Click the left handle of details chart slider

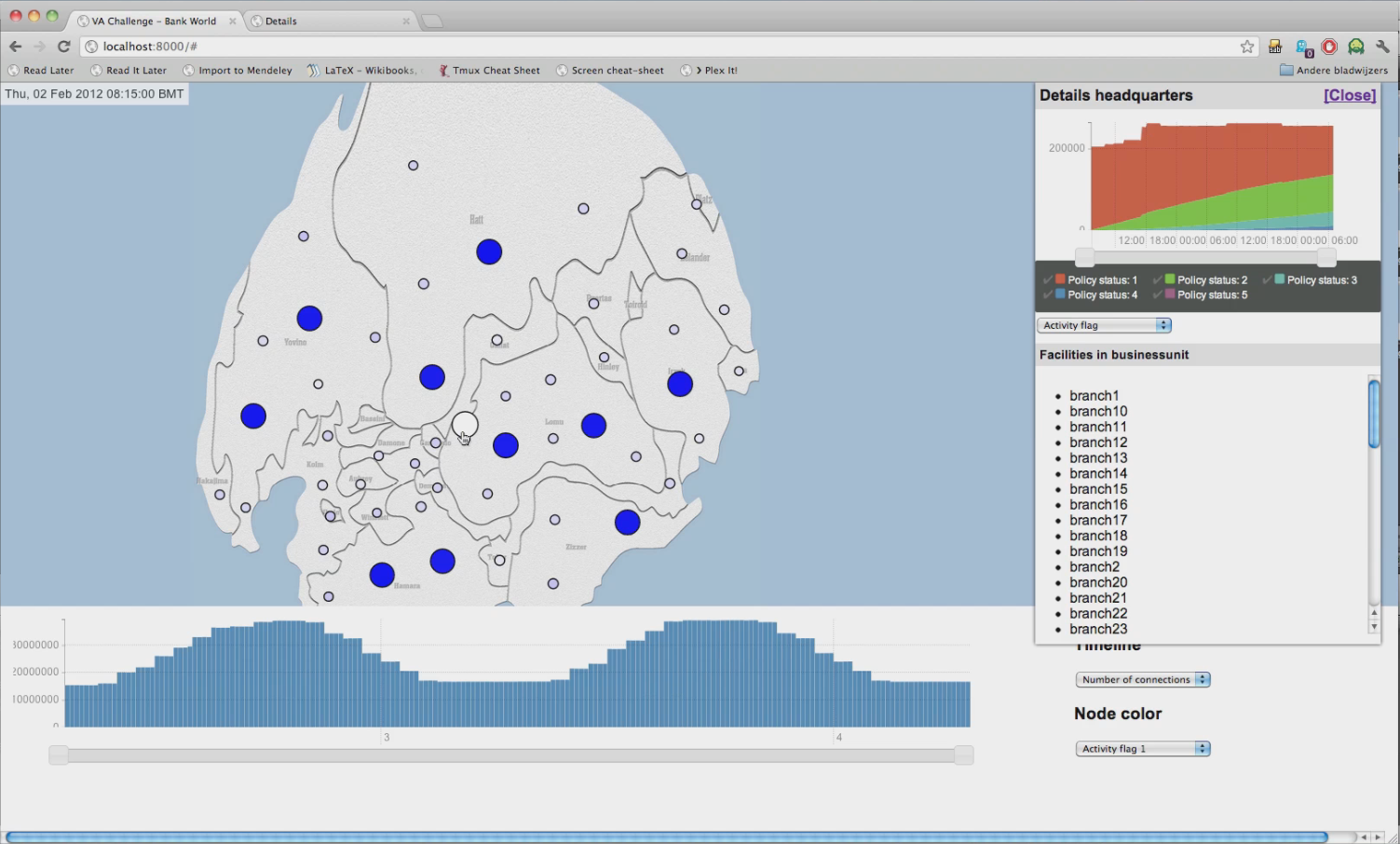(1084, 257)
